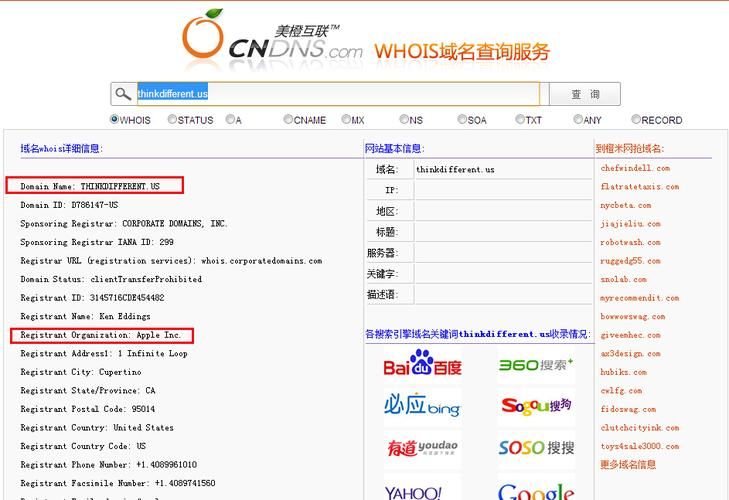
Task: Open the robotwash.com link
Action: tap(630, 242)
